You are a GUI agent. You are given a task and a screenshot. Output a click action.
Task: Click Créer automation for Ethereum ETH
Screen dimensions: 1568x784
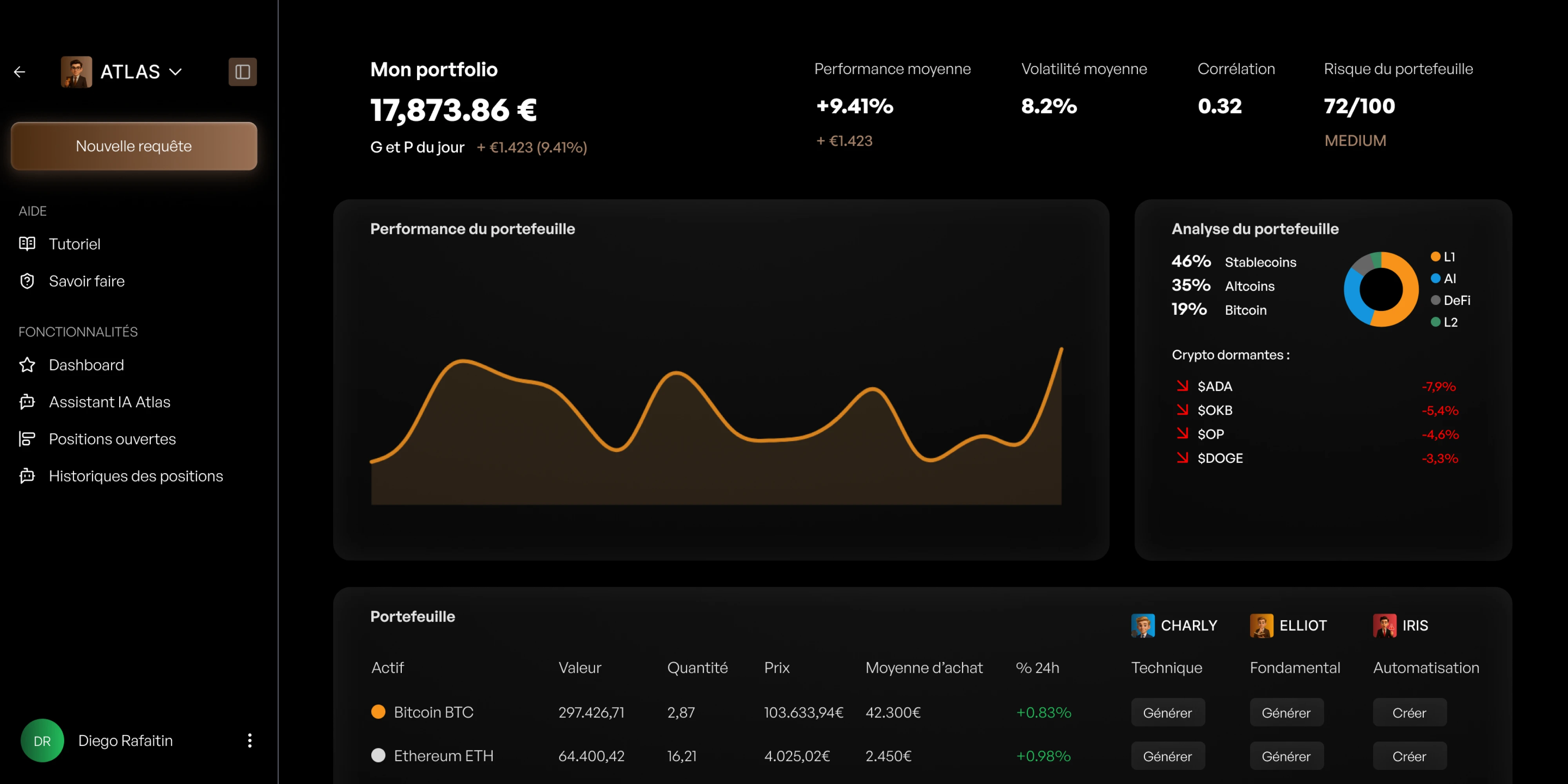point(1409,756)
